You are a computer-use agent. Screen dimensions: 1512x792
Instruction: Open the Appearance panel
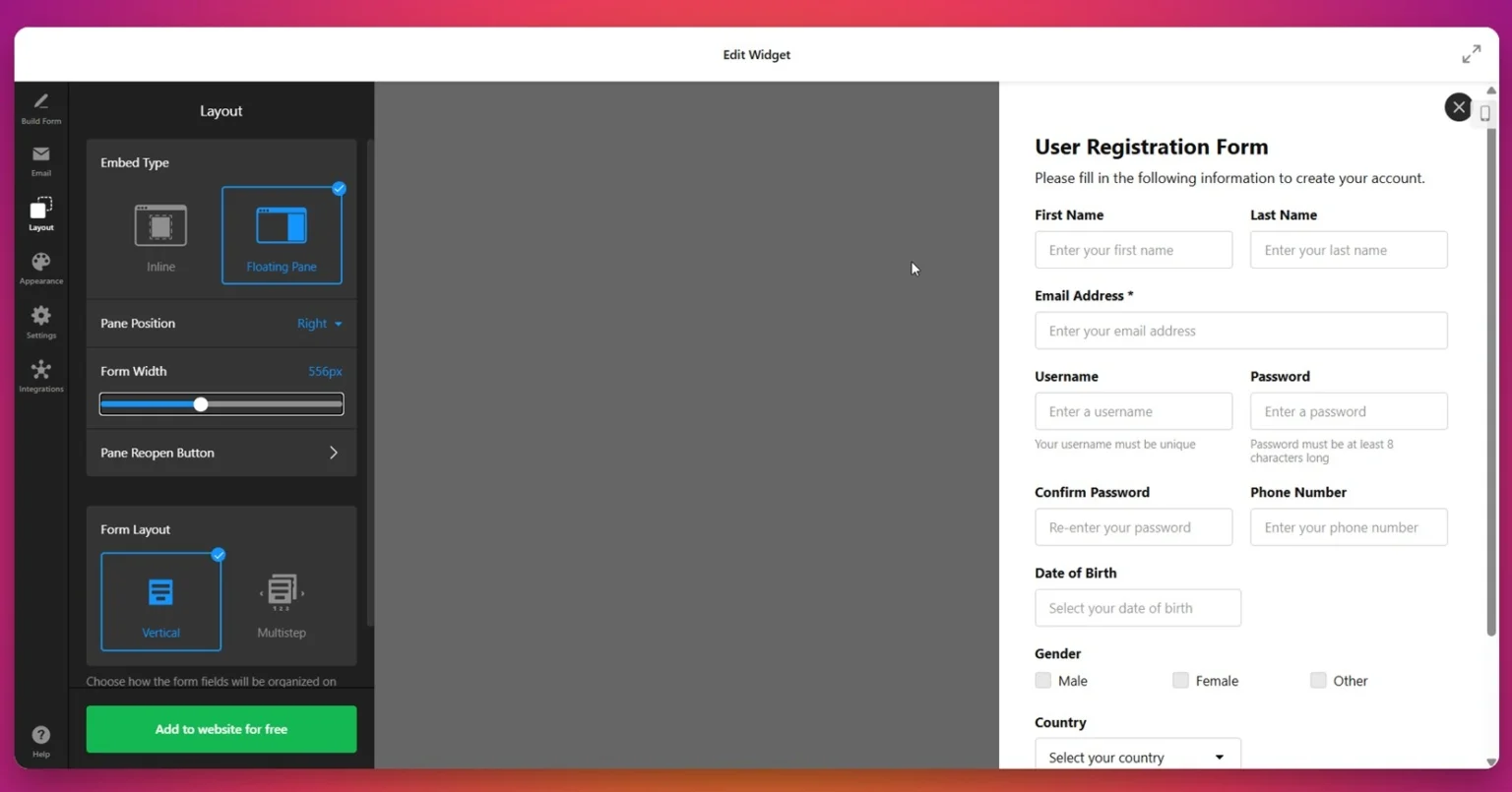click(x=40, y=268)
